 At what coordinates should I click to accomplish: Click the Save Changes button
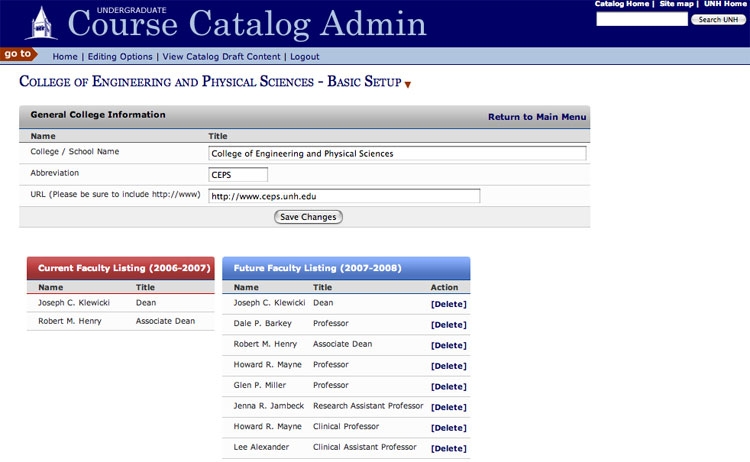(x=308, y=217)
